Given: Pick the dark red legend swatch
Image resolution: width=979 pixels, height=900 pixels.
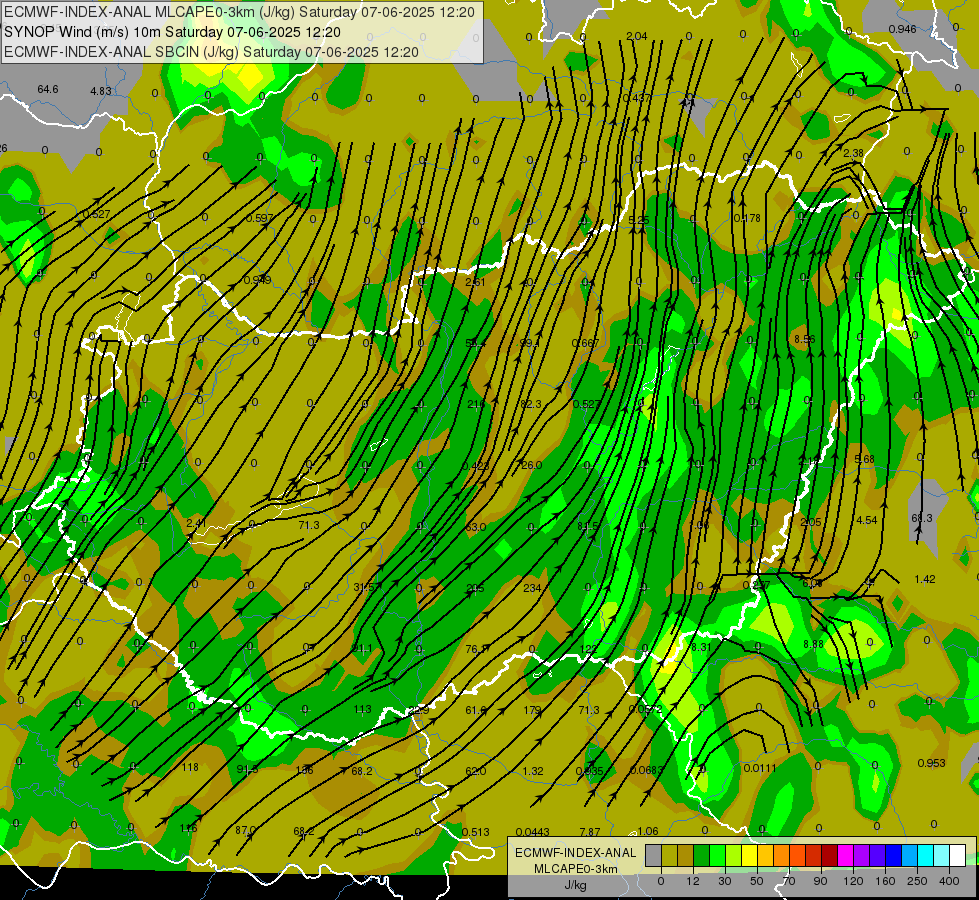Looking at the screenshot, I should 830,855.
